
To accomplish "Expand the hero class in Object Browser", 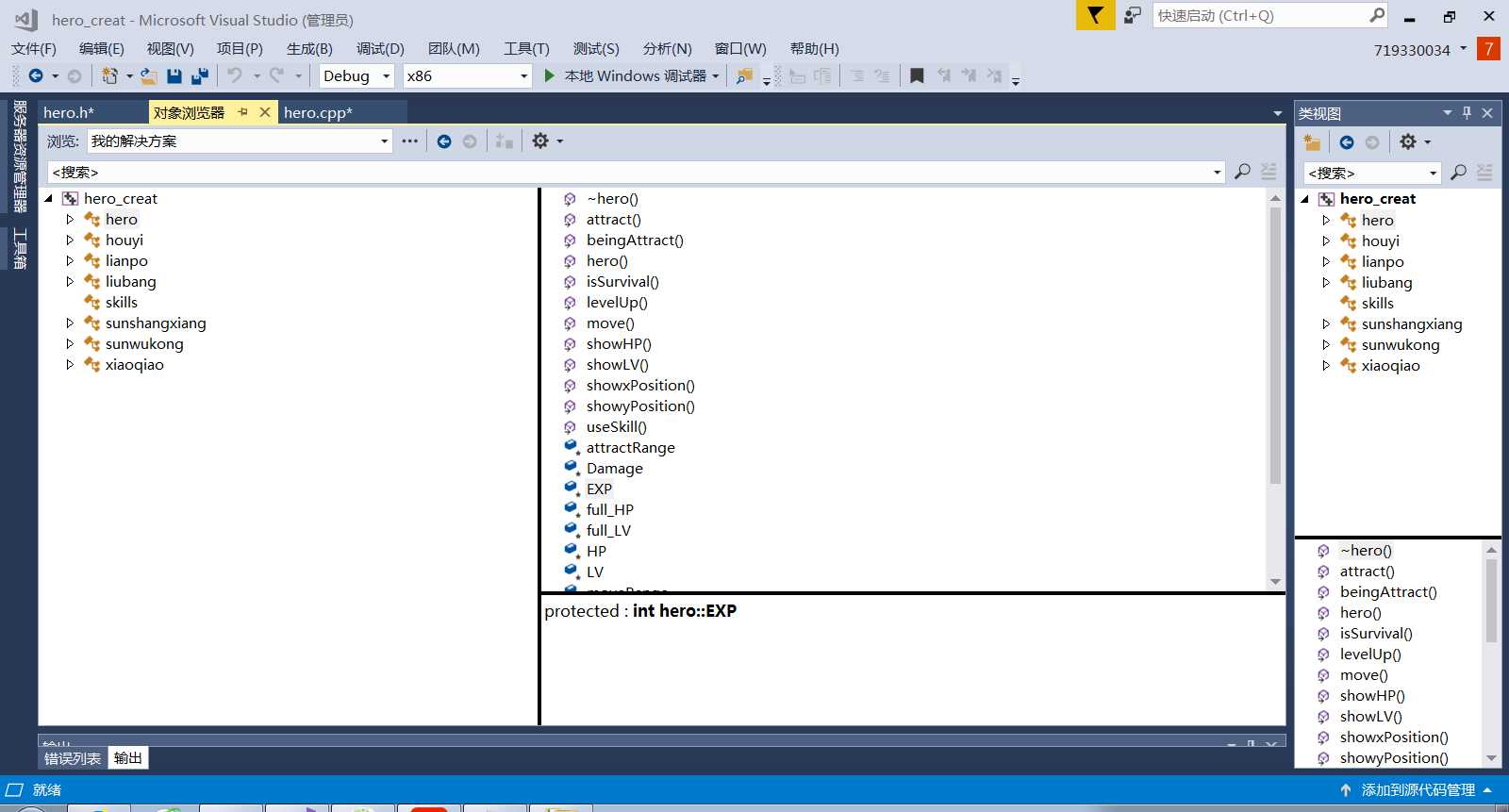I will (x=70, y=219).
